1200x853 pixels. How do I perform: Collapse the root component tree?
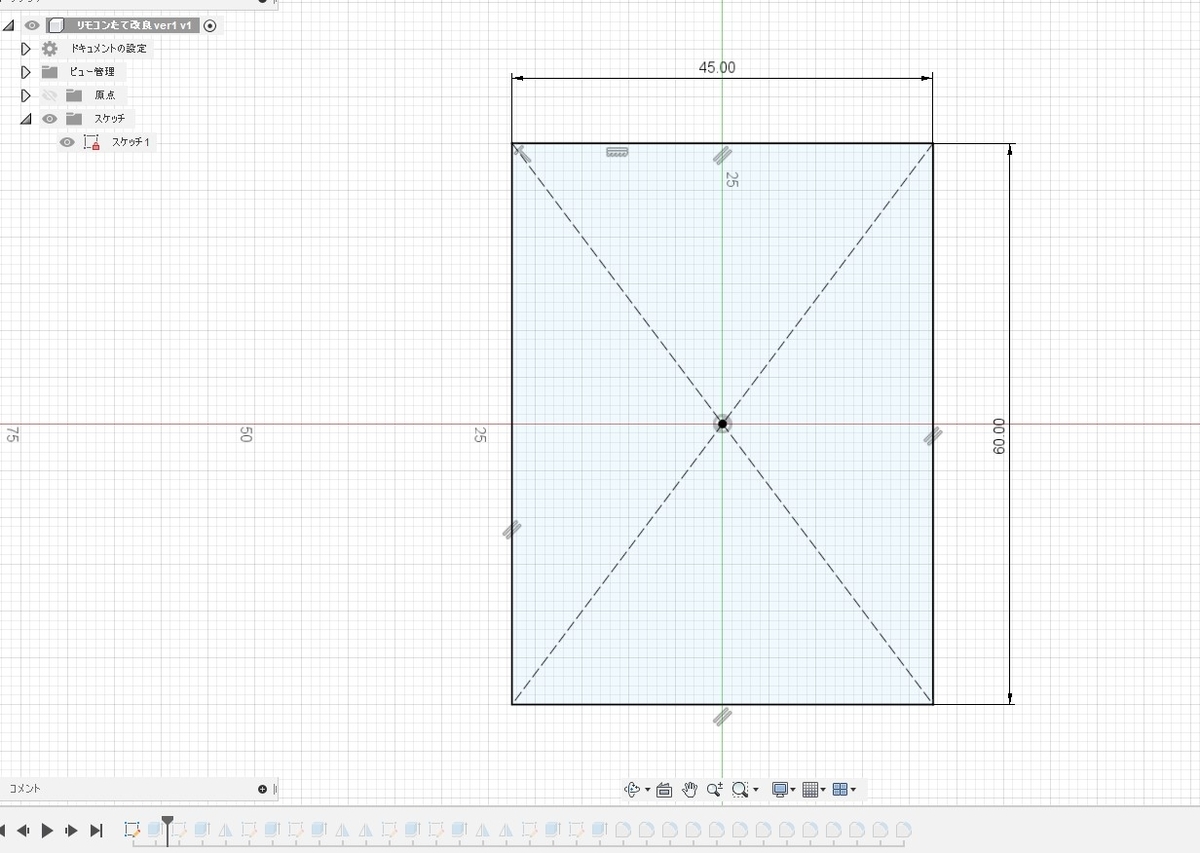click(8, 26)
